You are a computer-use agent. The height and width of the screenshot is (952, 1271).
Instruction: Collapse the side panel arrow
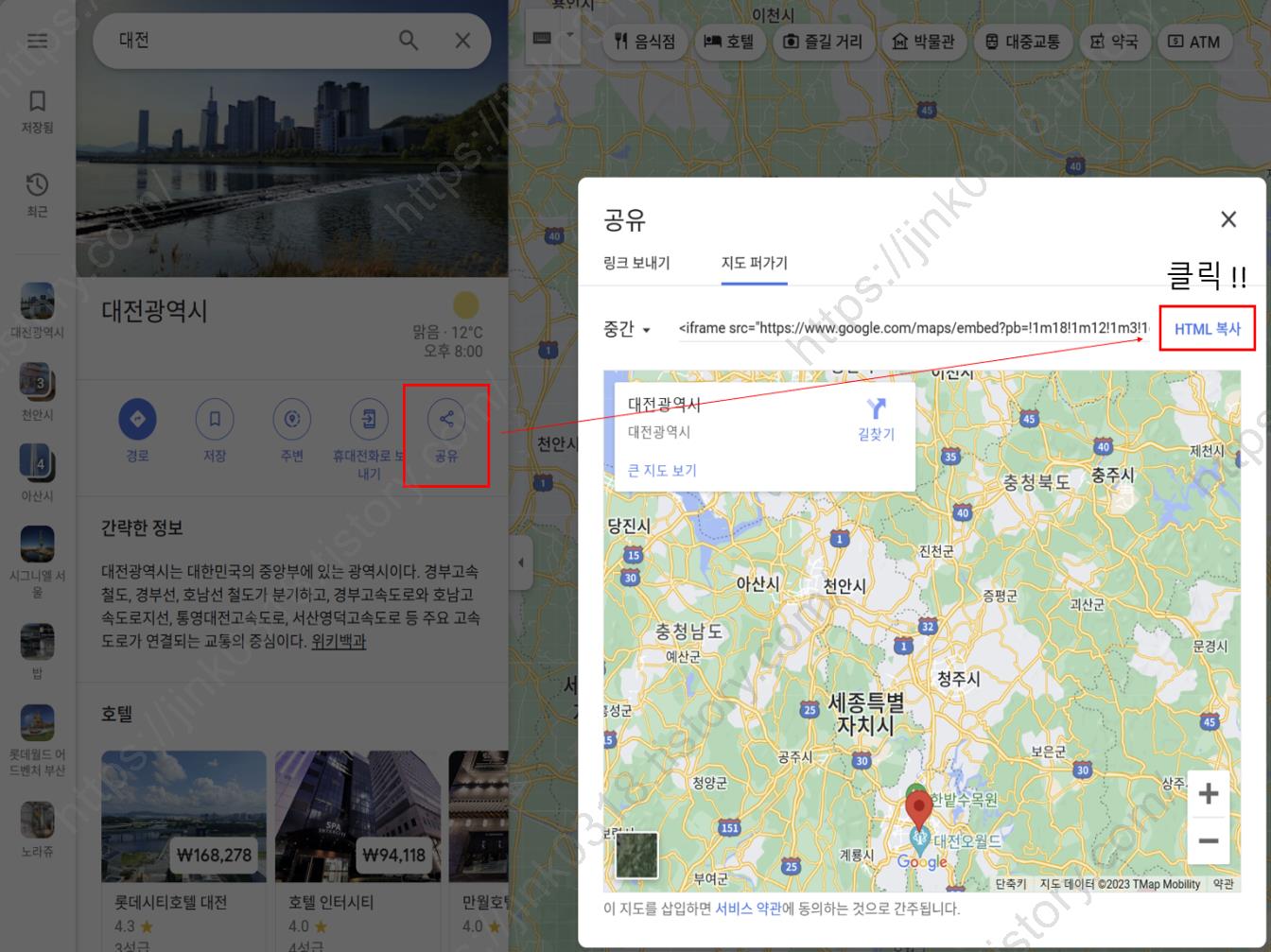click(x=520, y=563)
